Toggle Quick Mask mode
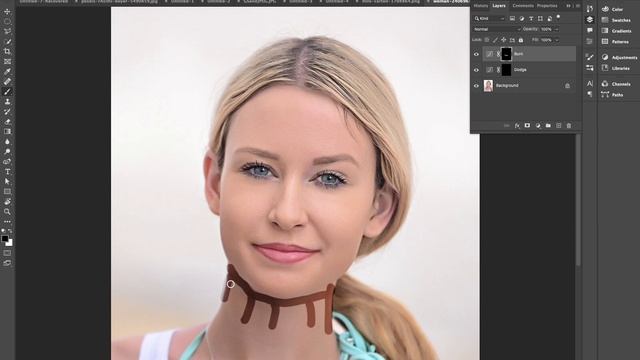Image resolution: width=640 pixels, height=360 pixels. click(x=7, y=253)
